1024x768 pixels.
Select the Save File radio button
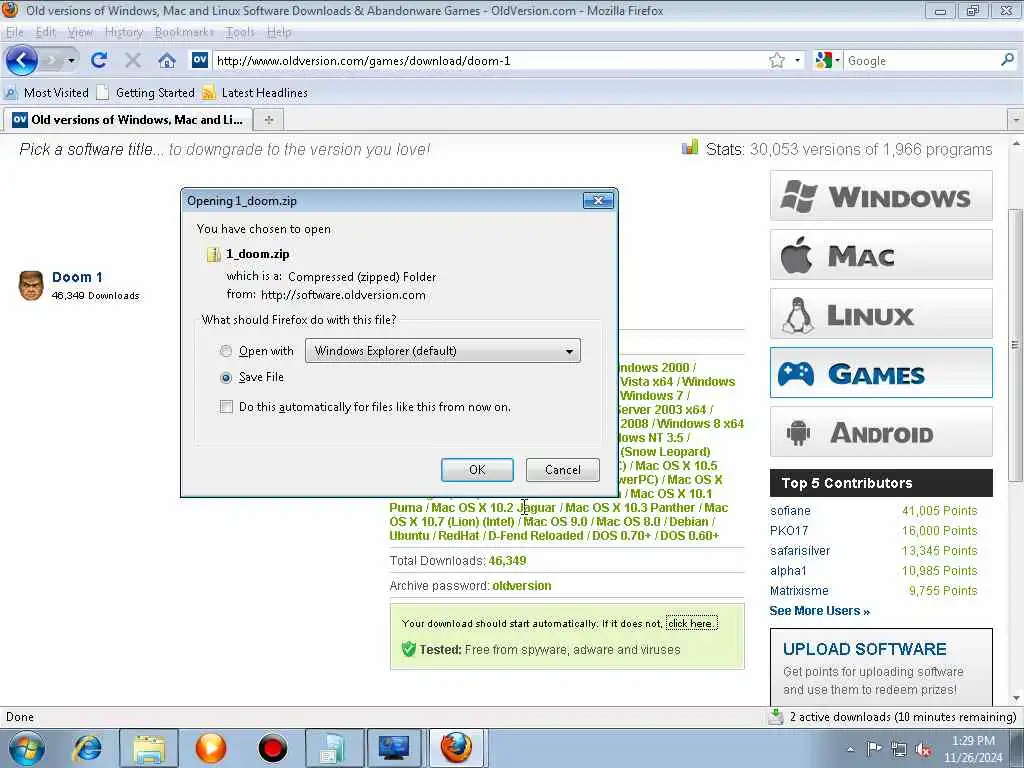[226, 377]
